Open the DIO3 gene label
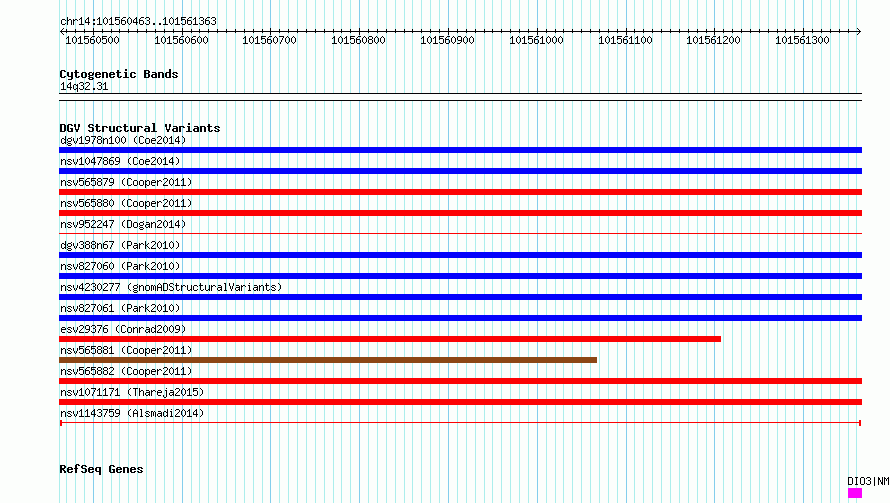This screenshot has height=503, width=890. pos(868,481)
